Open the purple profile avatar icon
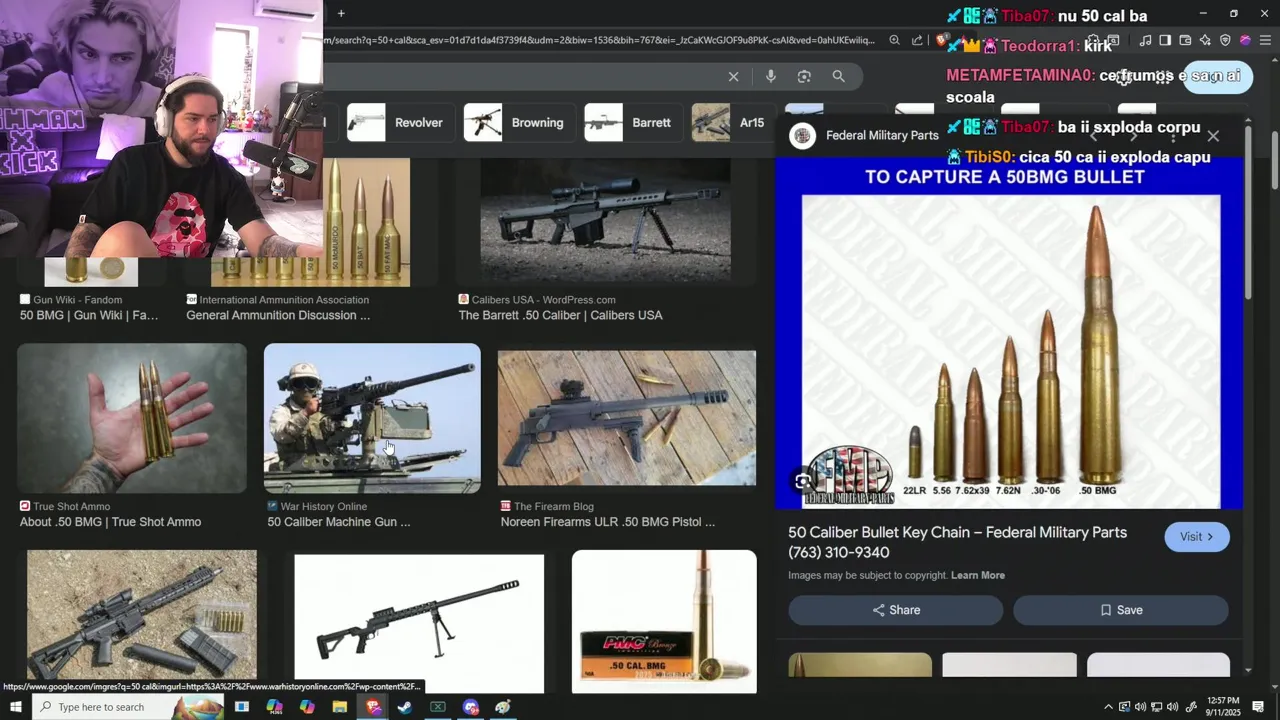Viewport: 1280px width, 720px height. [x=1245, y=40]
